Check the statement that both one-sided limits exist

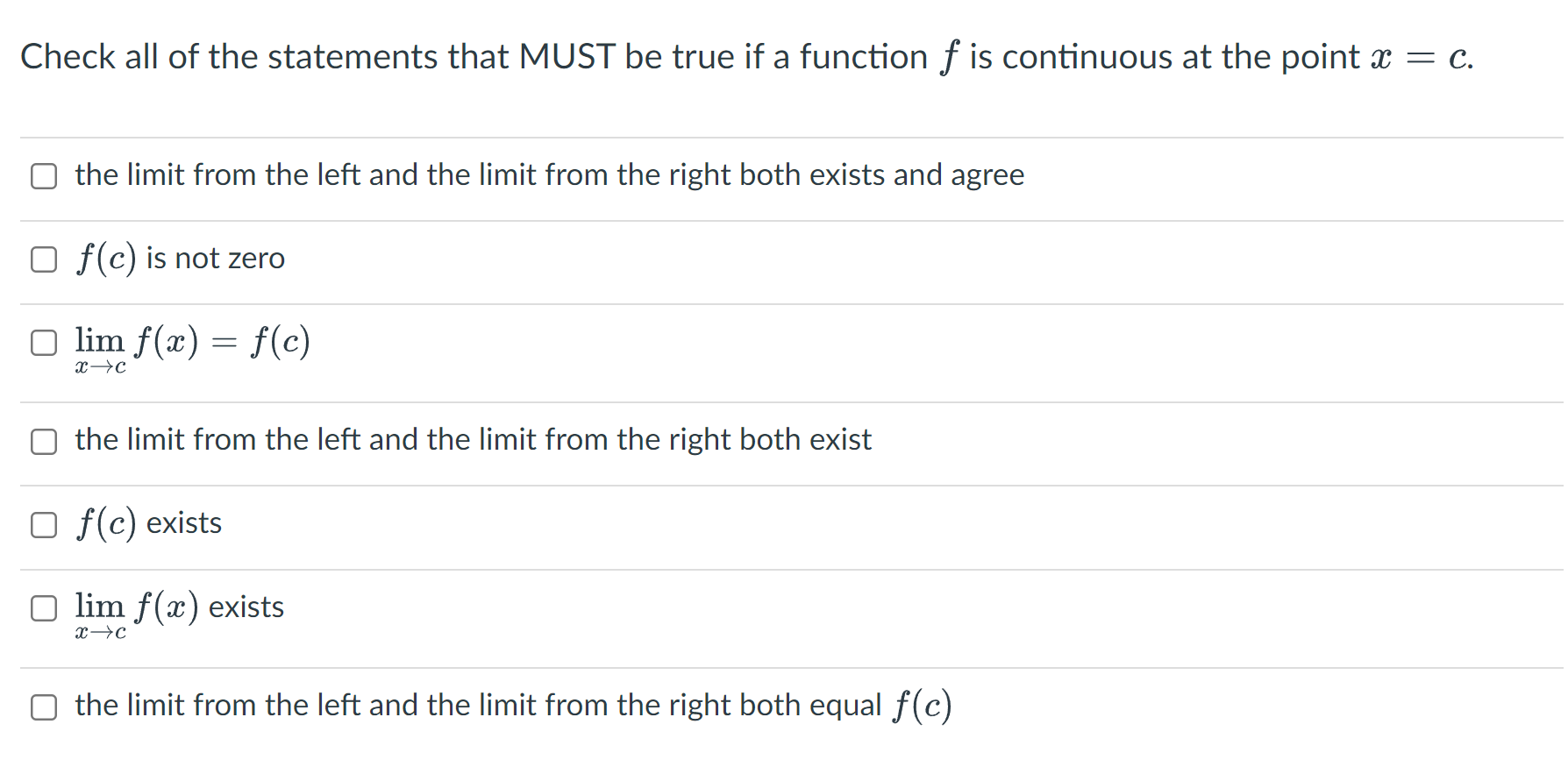point(43,441)
